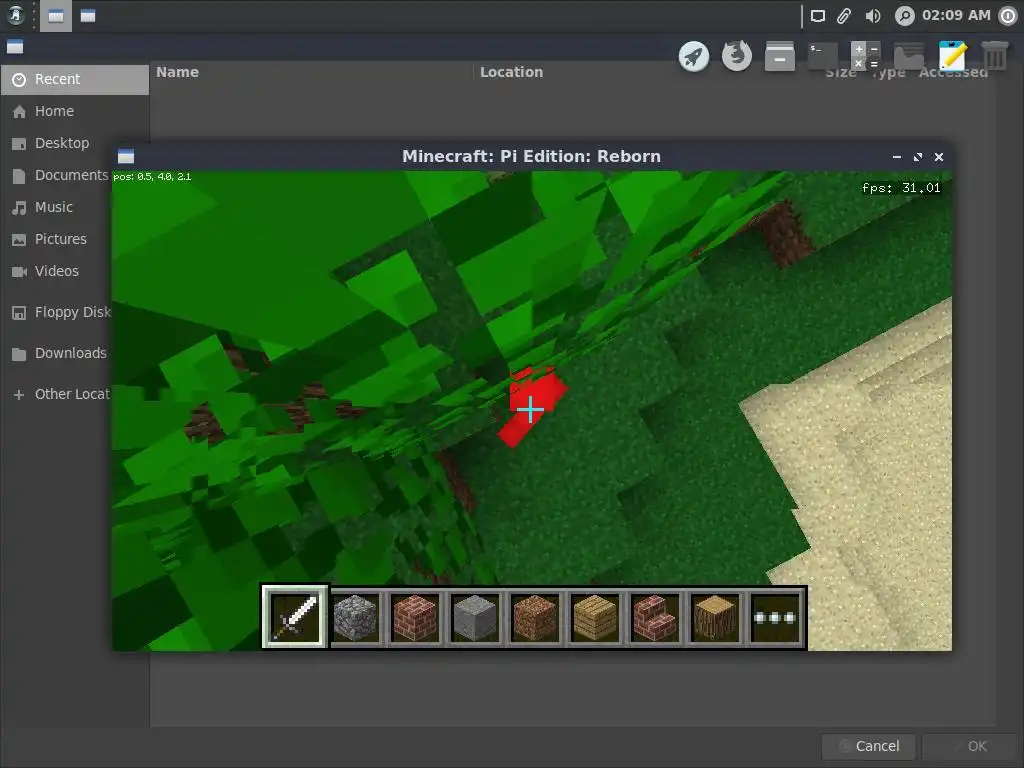1024x768 pixels.
Task: Open the main menu at the panel's left end
Action: pyautogui.click(x=16, y=16)
